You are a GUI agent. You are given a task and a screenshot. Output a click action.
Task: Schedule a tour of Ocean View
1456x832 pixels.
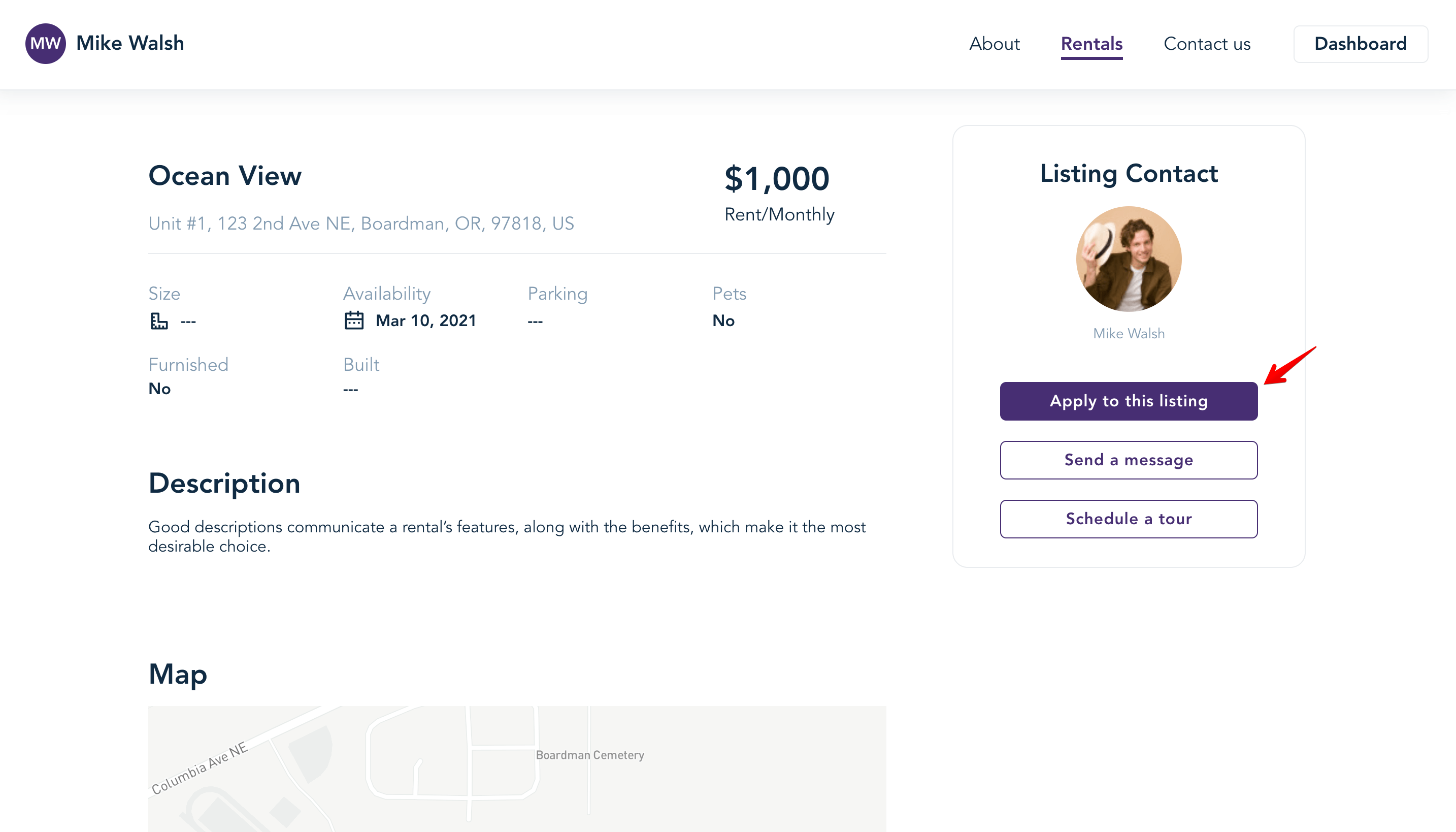1128,518
